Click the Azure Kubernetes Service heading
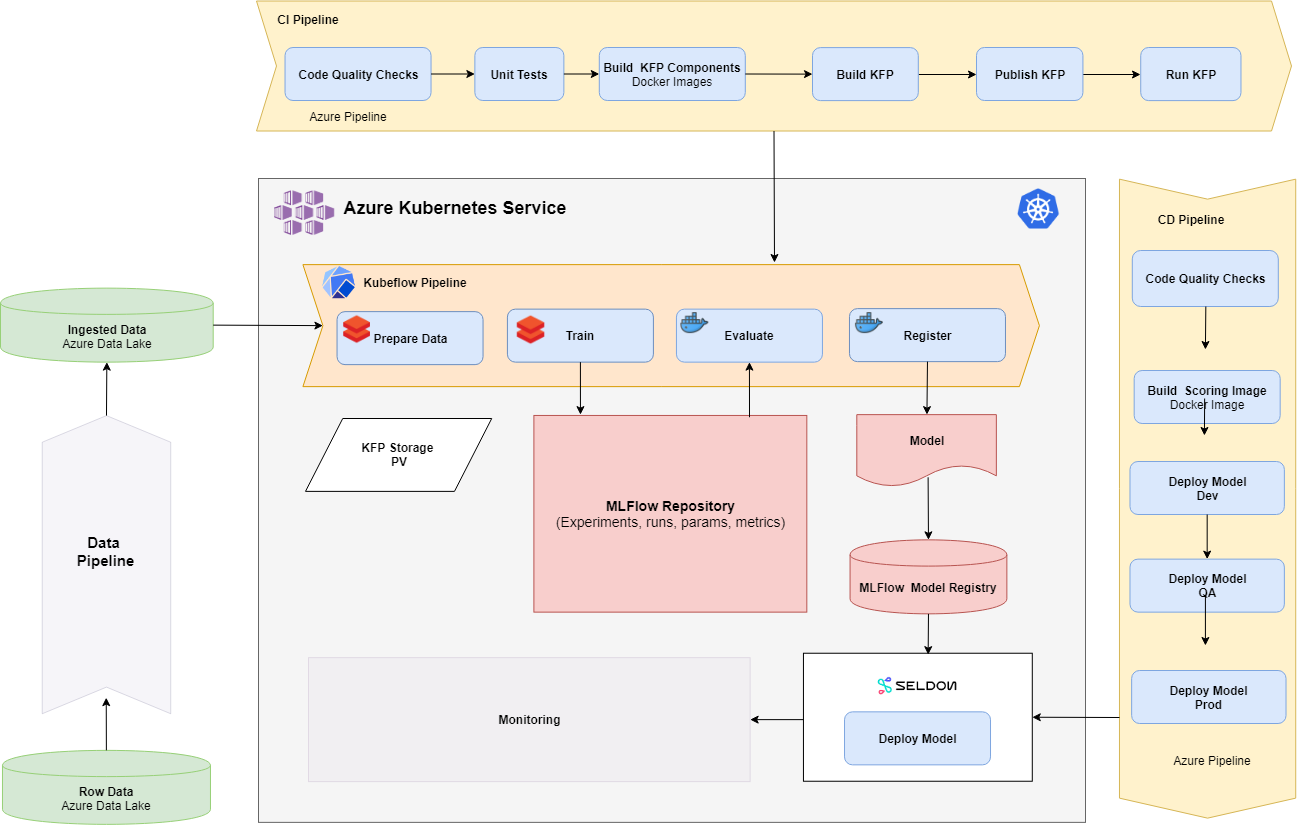This screenshot has width=1297, height=825. coord(455,208)
